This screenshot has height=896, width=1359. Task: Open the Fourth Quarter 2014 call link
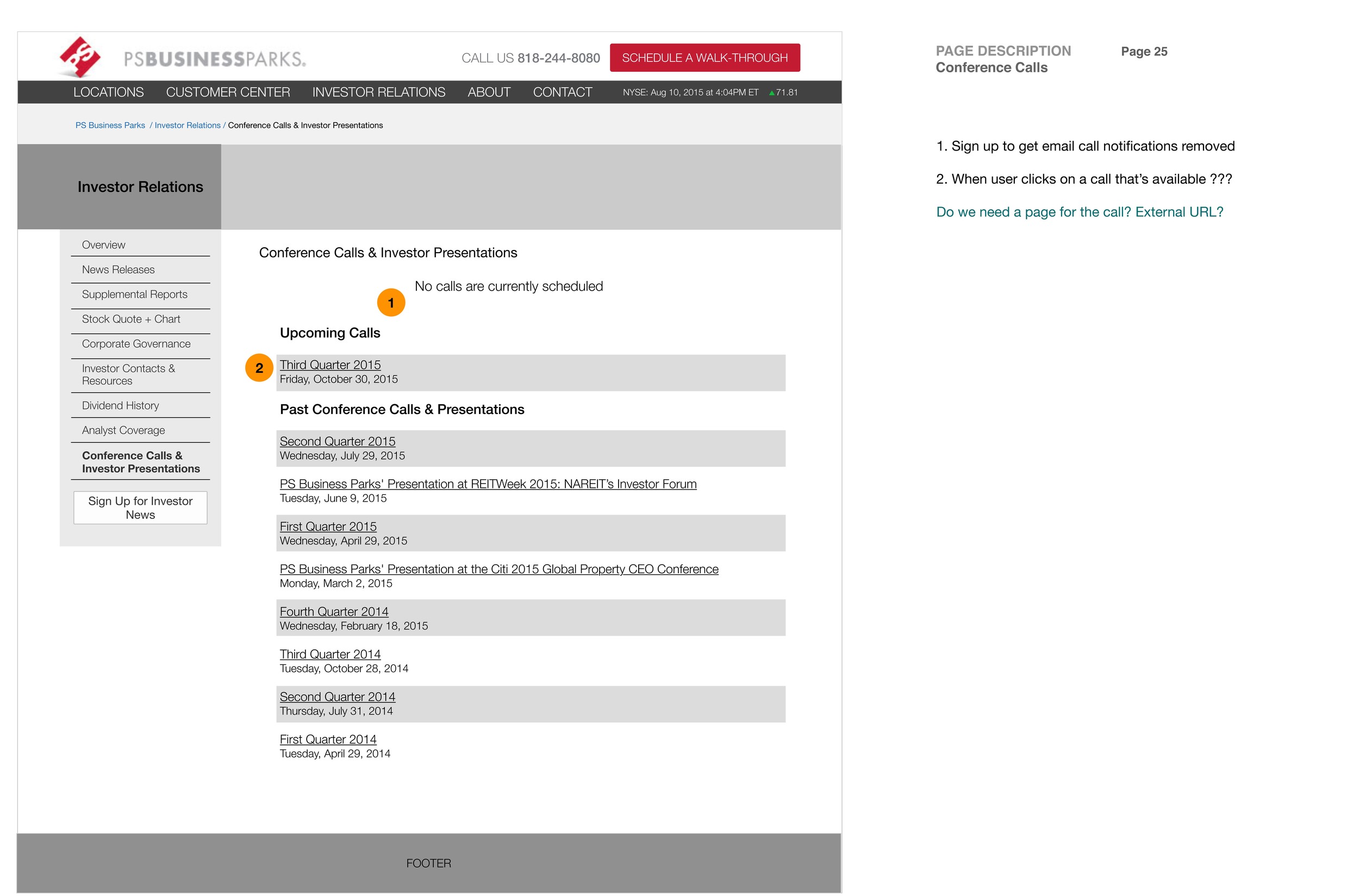point(334,611)
